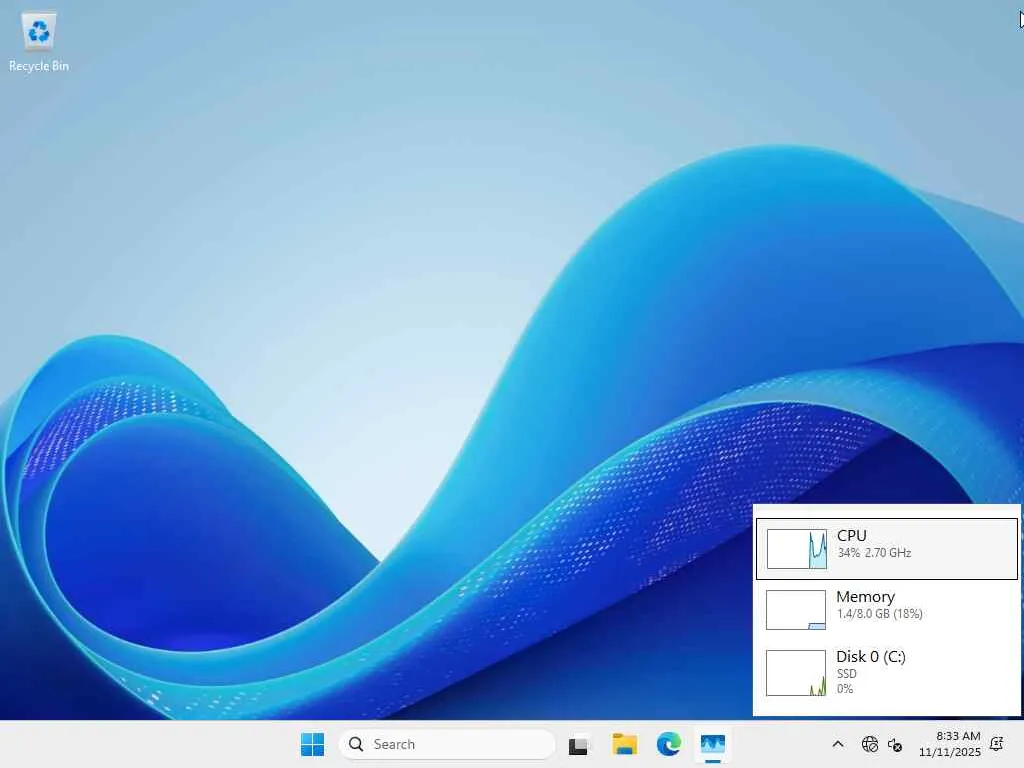
Task: Click the 11/11/2025 date text
Action: point(950,752)
